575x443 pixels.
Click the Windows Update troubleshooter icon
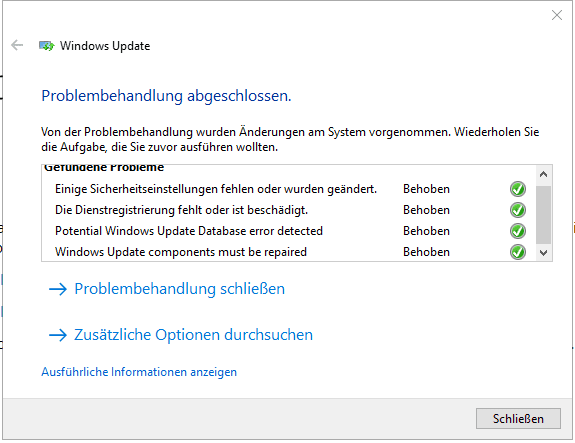click(47, 46)
